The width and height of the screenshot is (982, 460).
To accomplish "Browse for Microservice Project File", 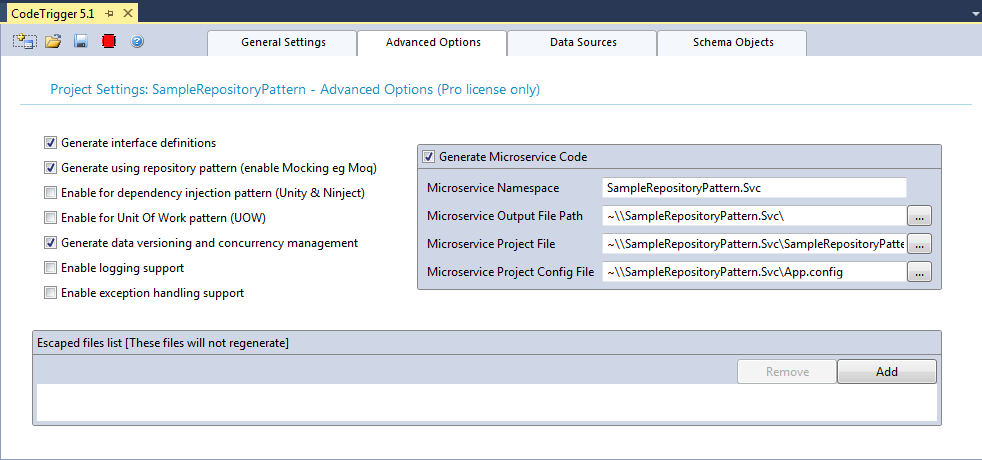I will click(919, 244).
